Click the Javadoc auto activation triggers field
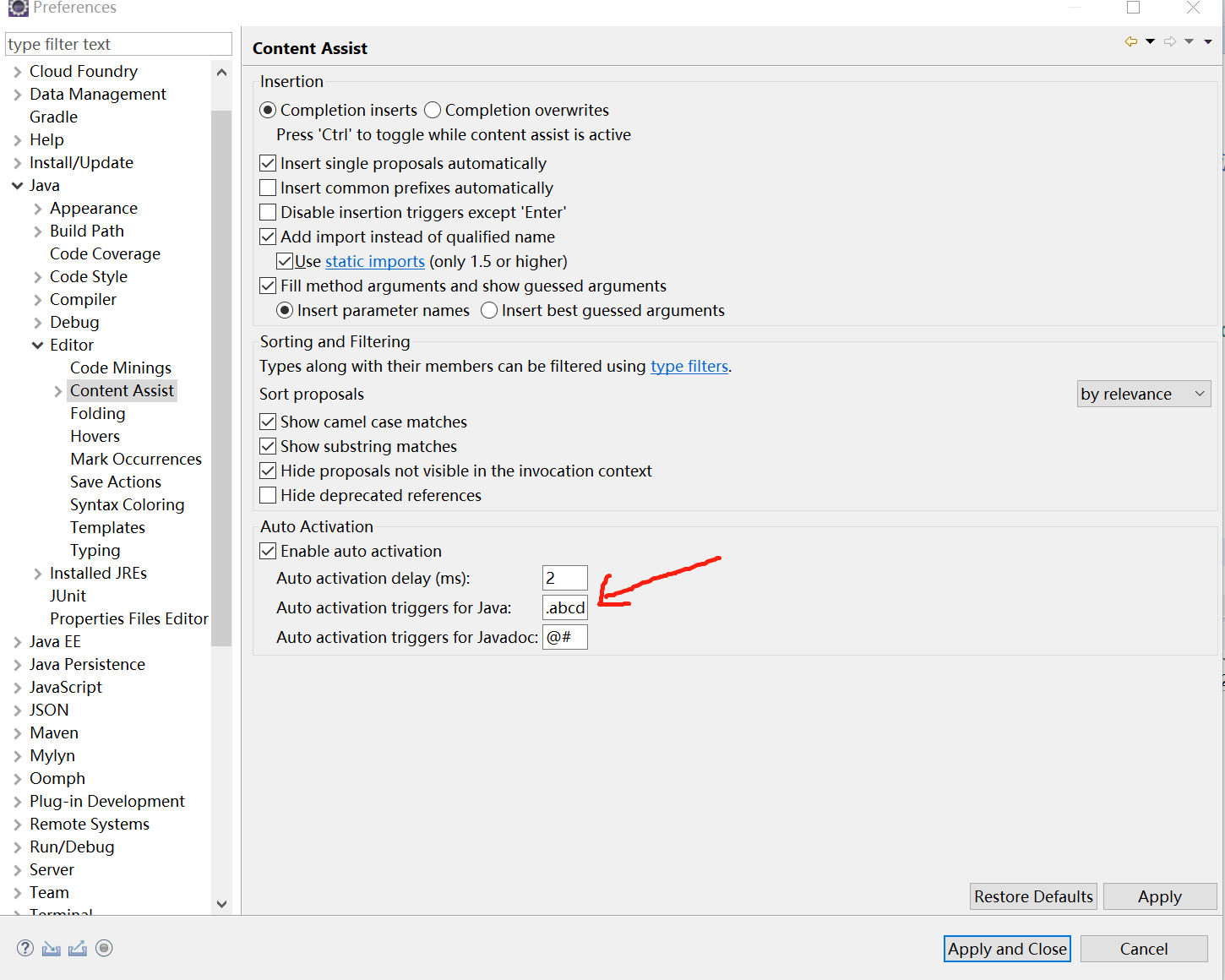Viewport: 1225px width, 980px height. point(564,637)
